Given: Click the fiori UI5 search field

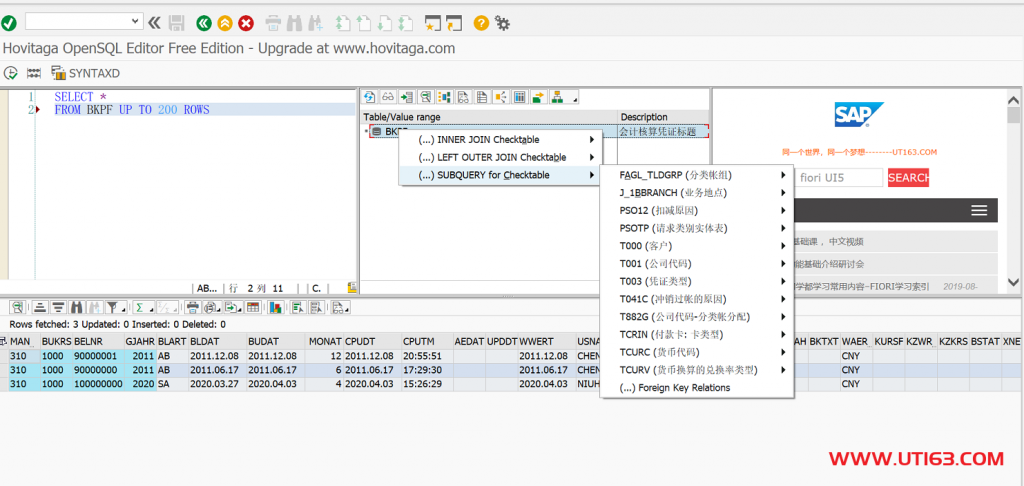Looking at the screenshot, I should point(839,178).
